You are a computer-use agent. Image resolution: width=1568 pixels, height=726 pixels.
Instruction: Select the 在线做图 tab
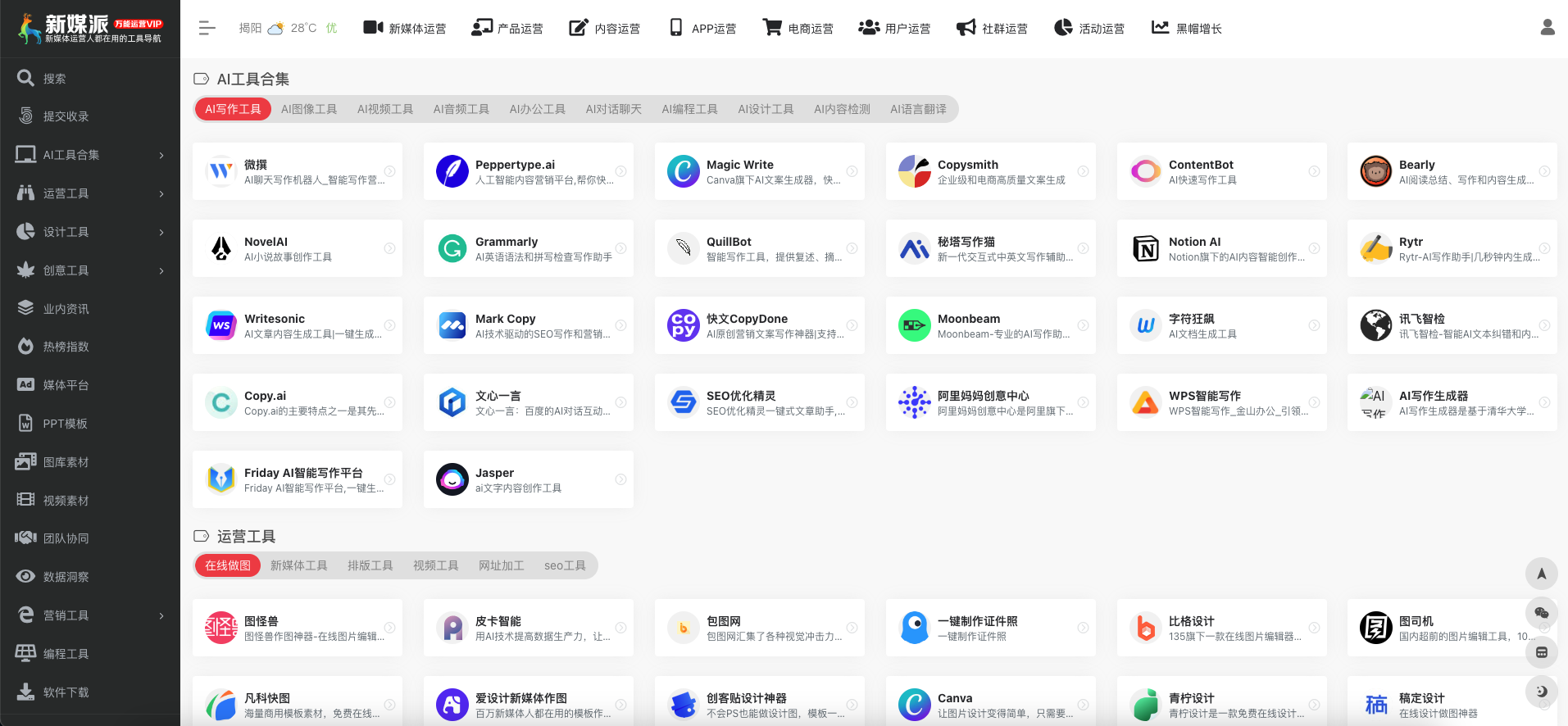pyautogui.click(x=228, y=565)
